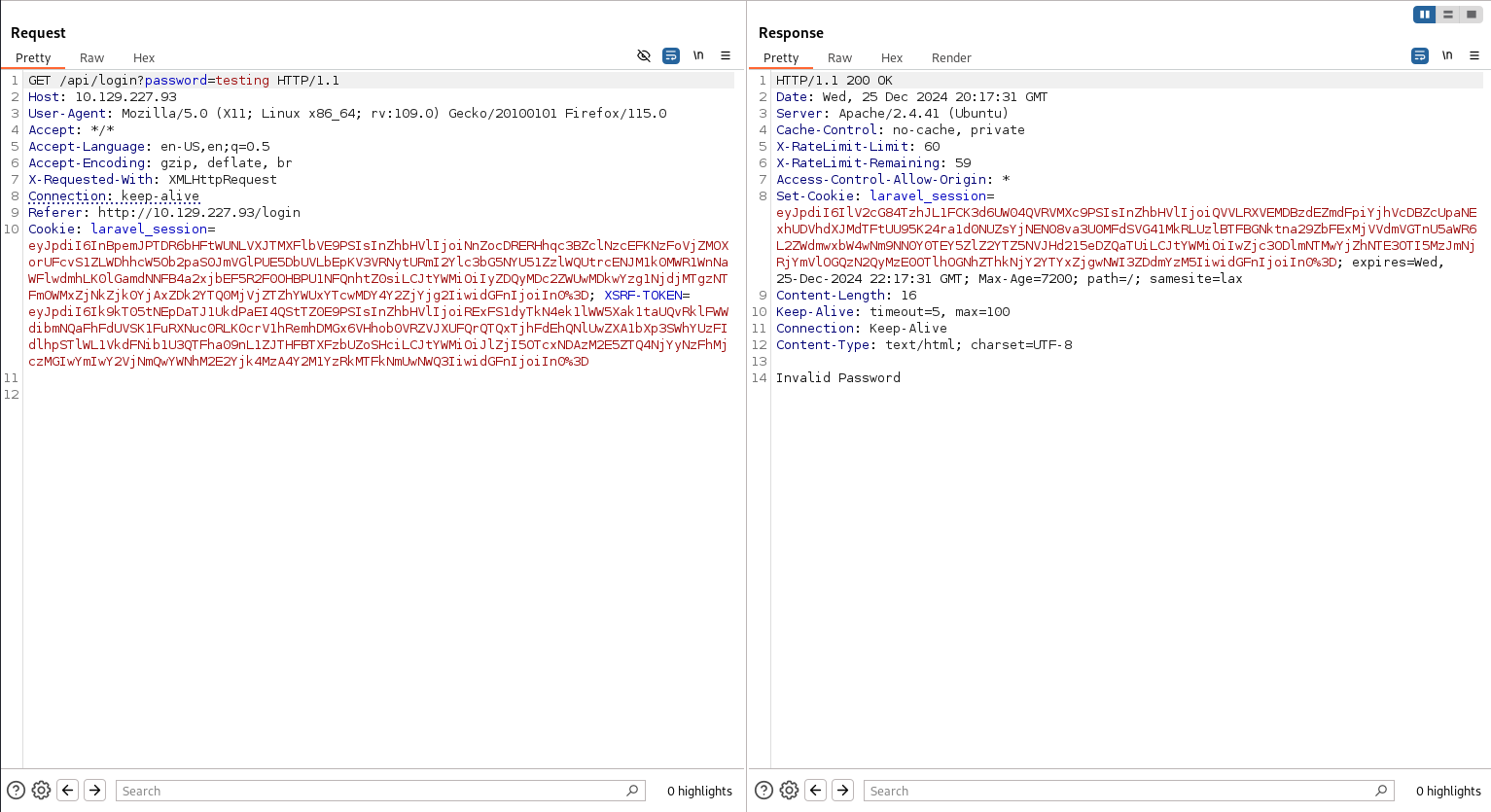Toggle word wrap icon in Request panel

click(x=671, y=55)
